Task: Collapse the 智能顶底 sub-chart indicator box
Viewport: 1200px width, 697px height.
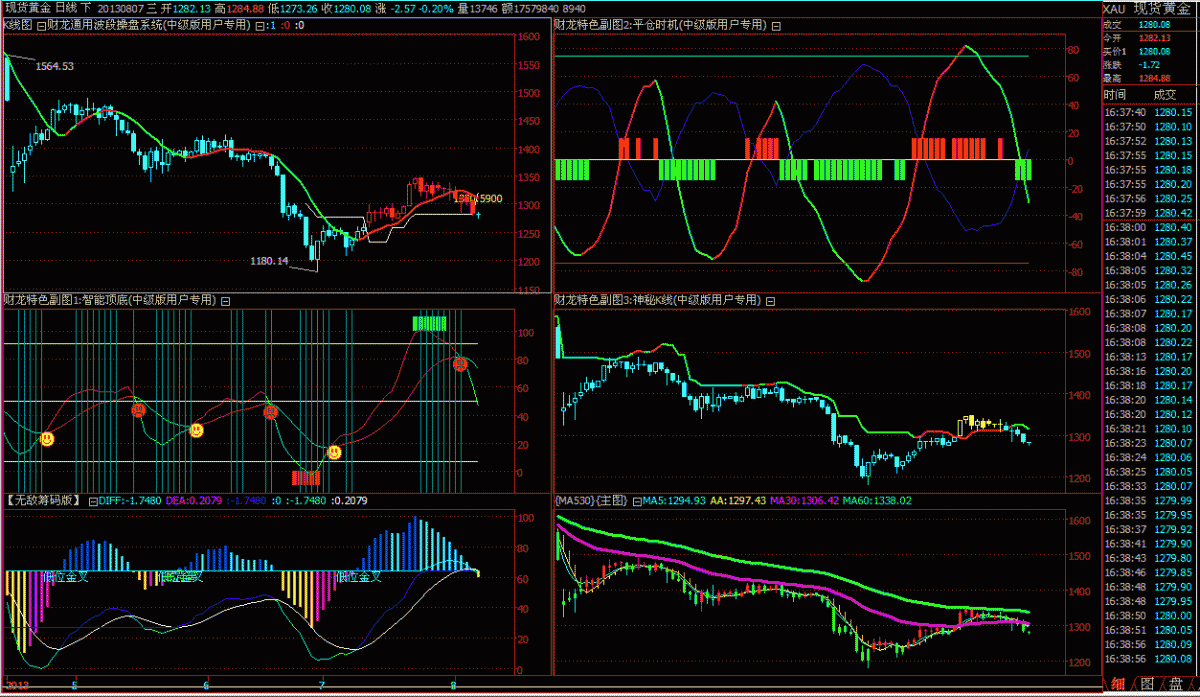Action: click(225, 300)
